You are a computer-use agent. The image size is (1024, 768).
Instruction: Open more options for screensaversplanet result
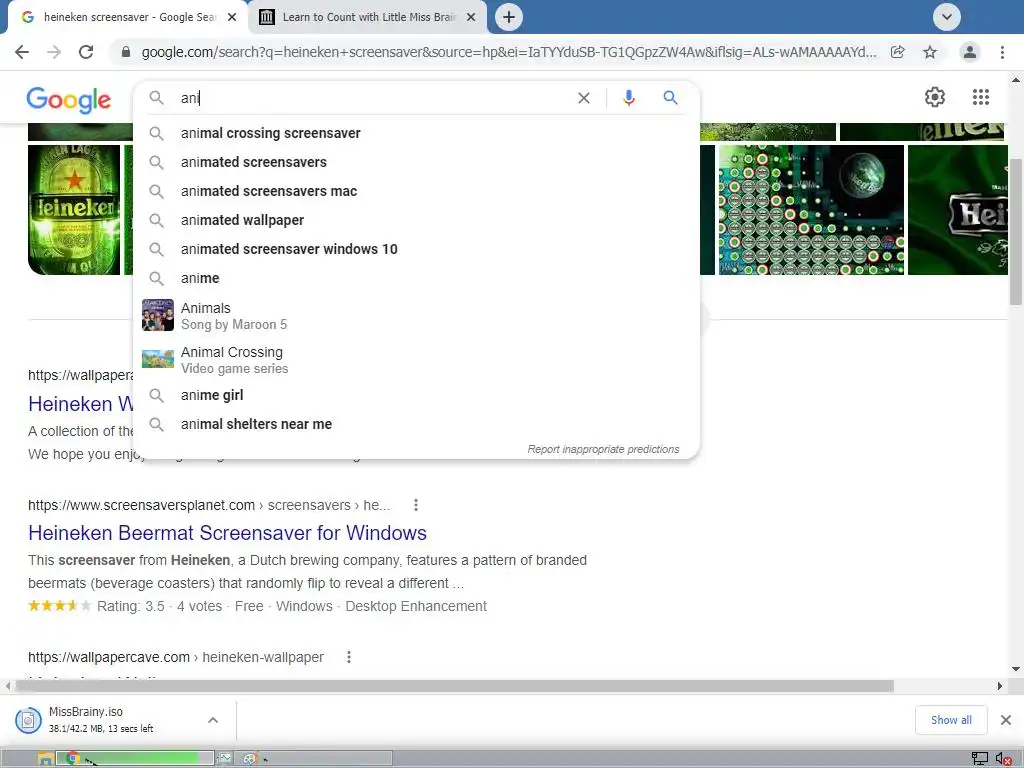pos(416,505)
